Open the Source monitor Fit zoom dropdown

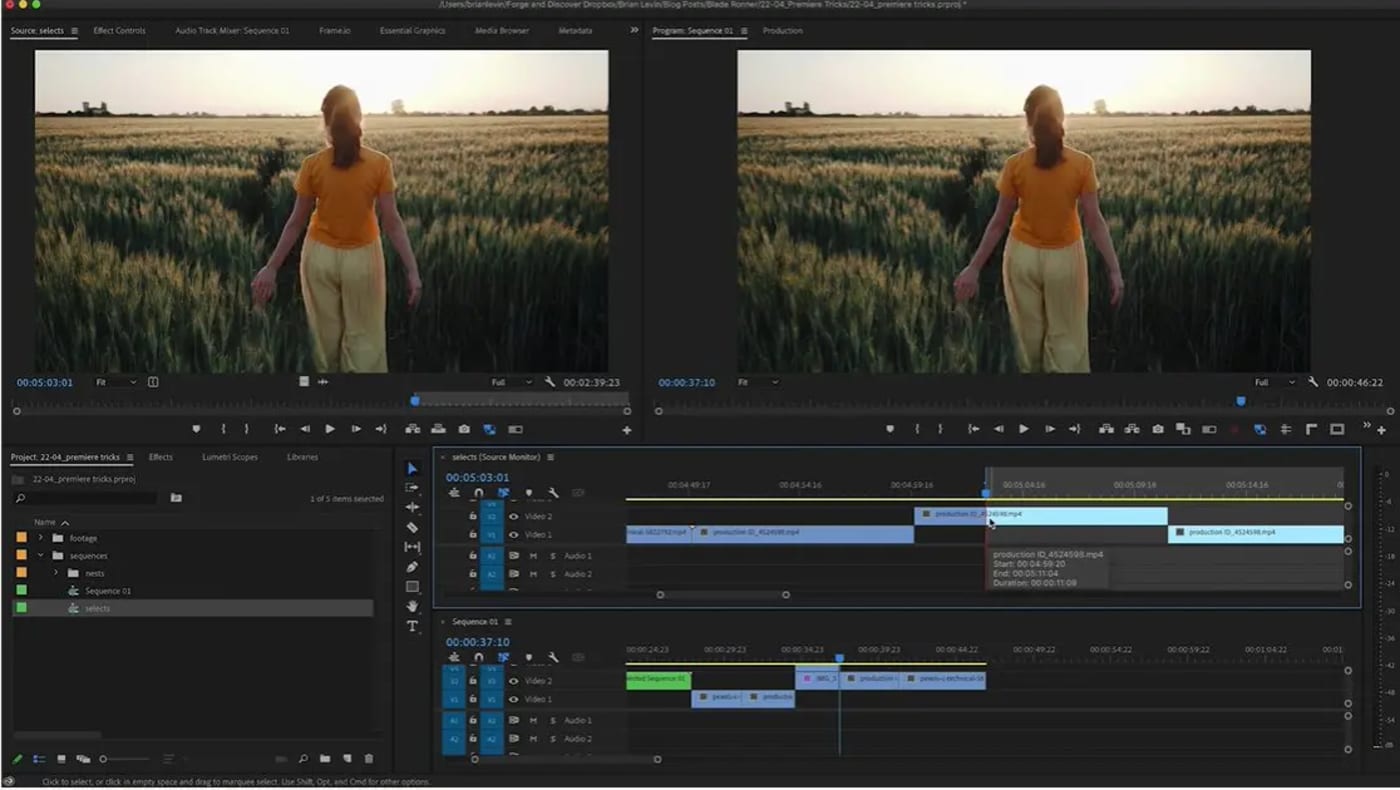(x=115, y=382)
